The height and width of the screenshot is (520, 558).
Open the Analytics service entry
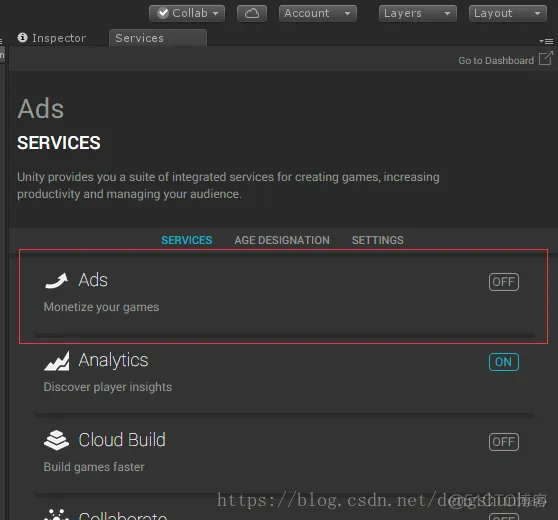click(284, 374)
